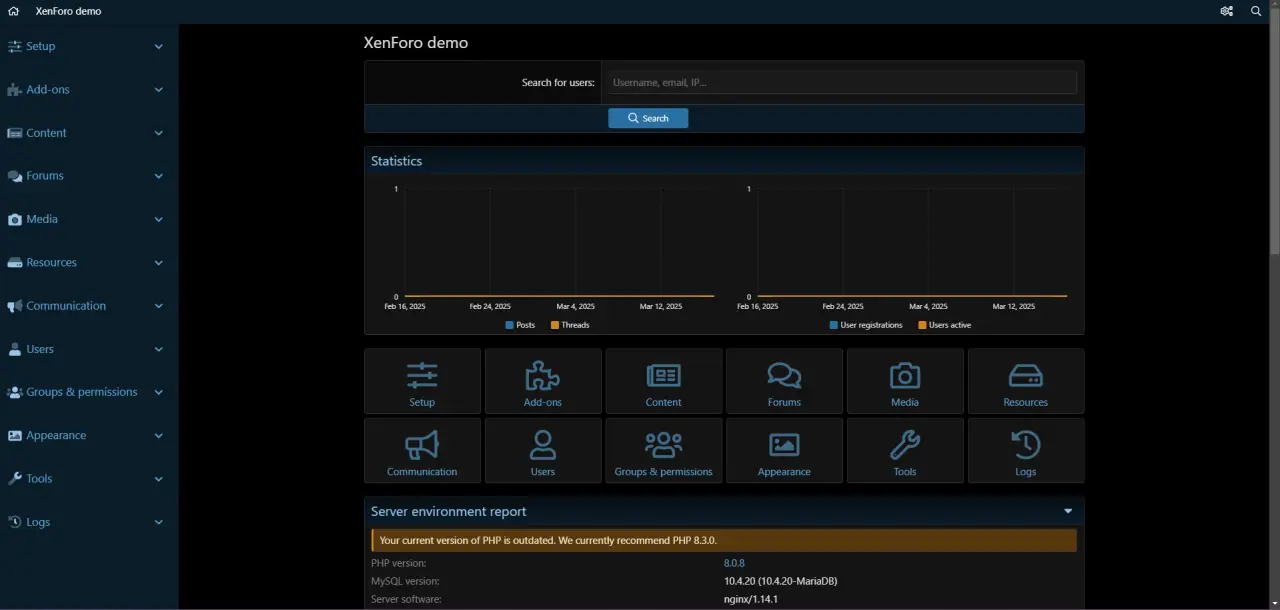Click the nginx/1.14.1 server software value
Screen dimensions: 1280x610
(751, 599)
